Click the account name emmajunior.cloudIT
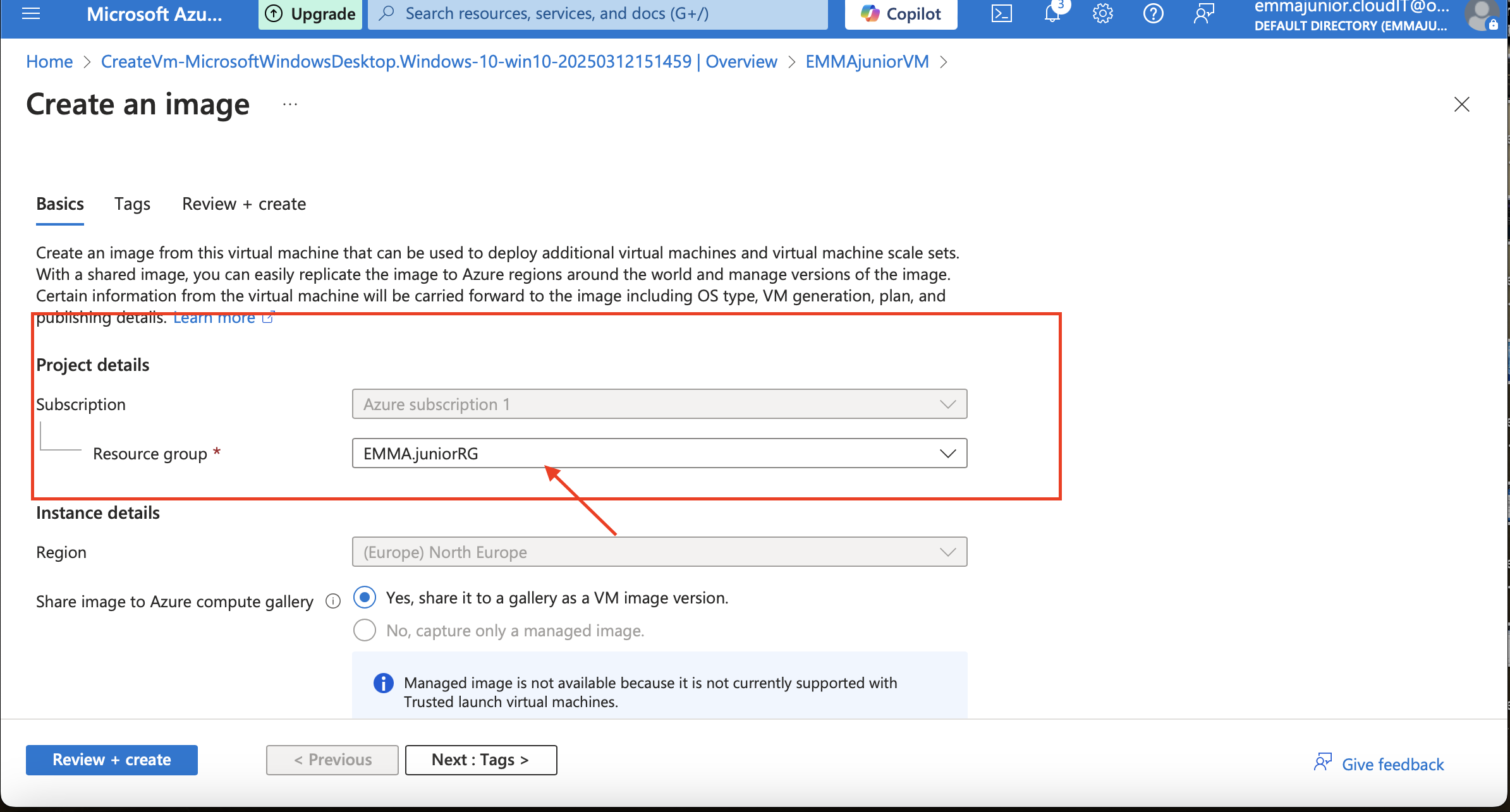1510x812 pixels. 1351,7
